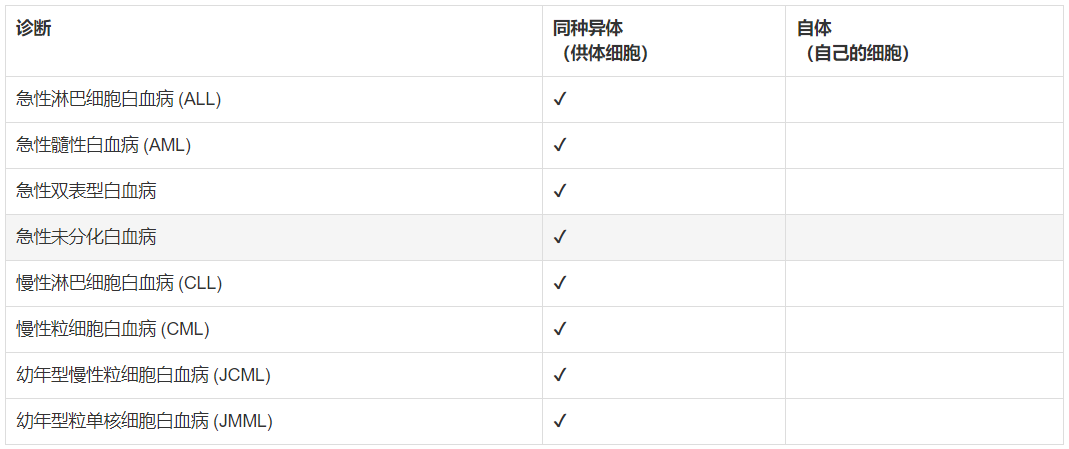
Task: Click the 慢性粒细胞白血病 (CML) diagnosis cell
Action: click(x=113, y=329)
